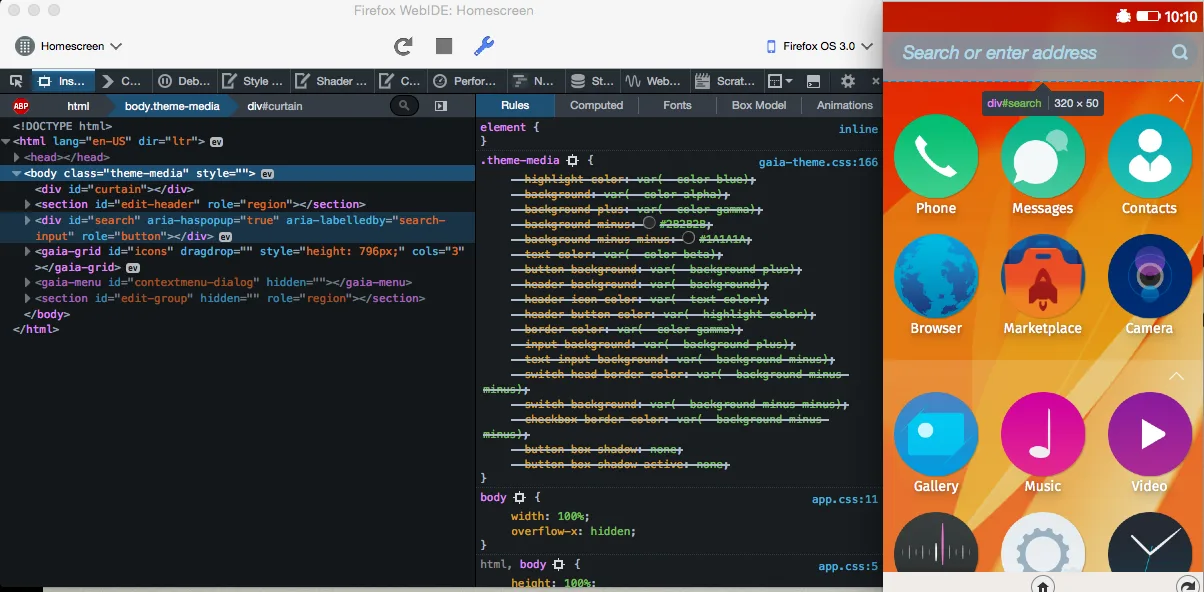1204x592 pixels.
Task: Open the Clock app icon
Action: [1149, 542]
